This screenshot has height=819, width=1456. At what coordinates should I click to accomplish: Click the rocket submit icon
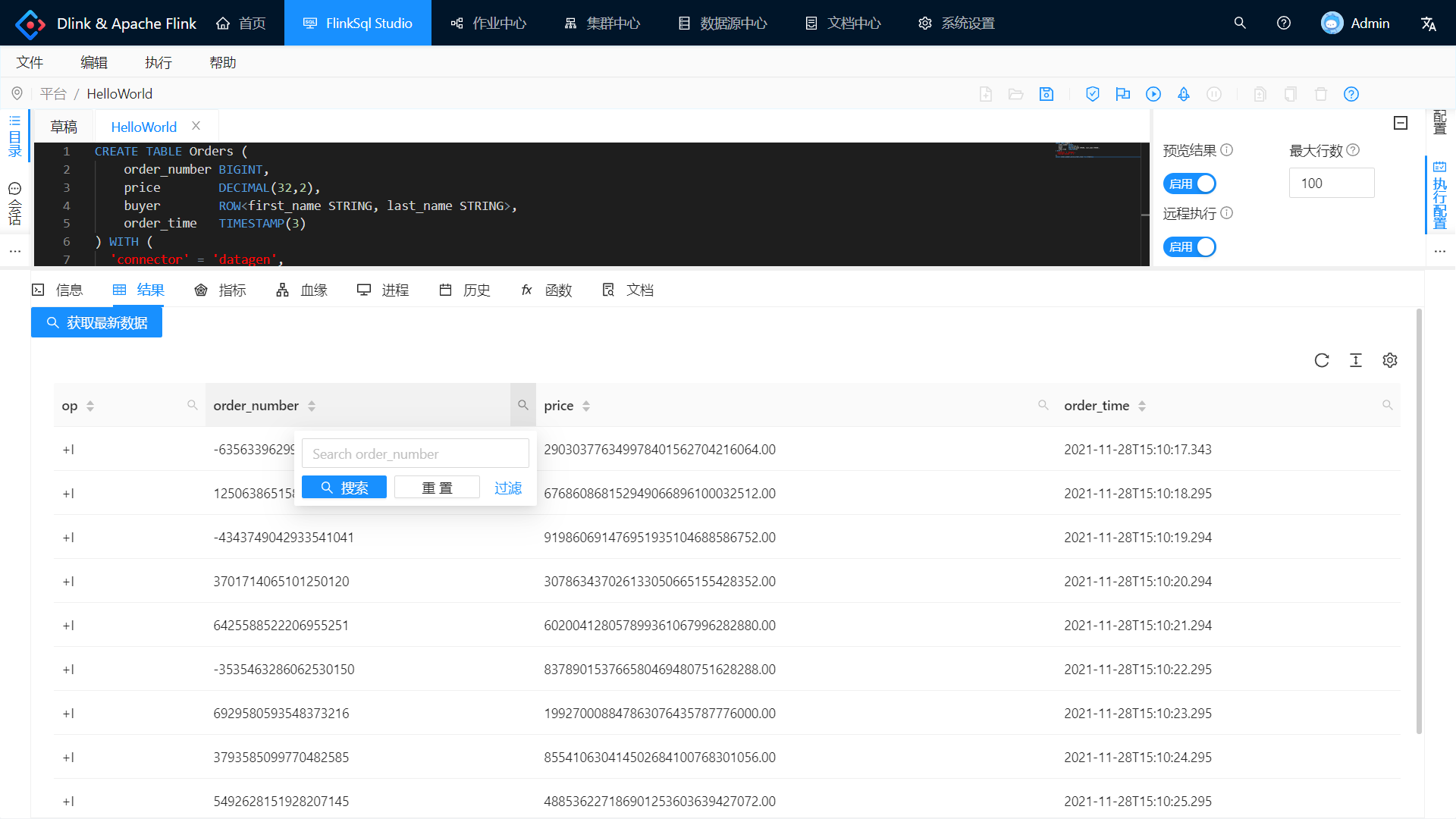coord(1184,94)
